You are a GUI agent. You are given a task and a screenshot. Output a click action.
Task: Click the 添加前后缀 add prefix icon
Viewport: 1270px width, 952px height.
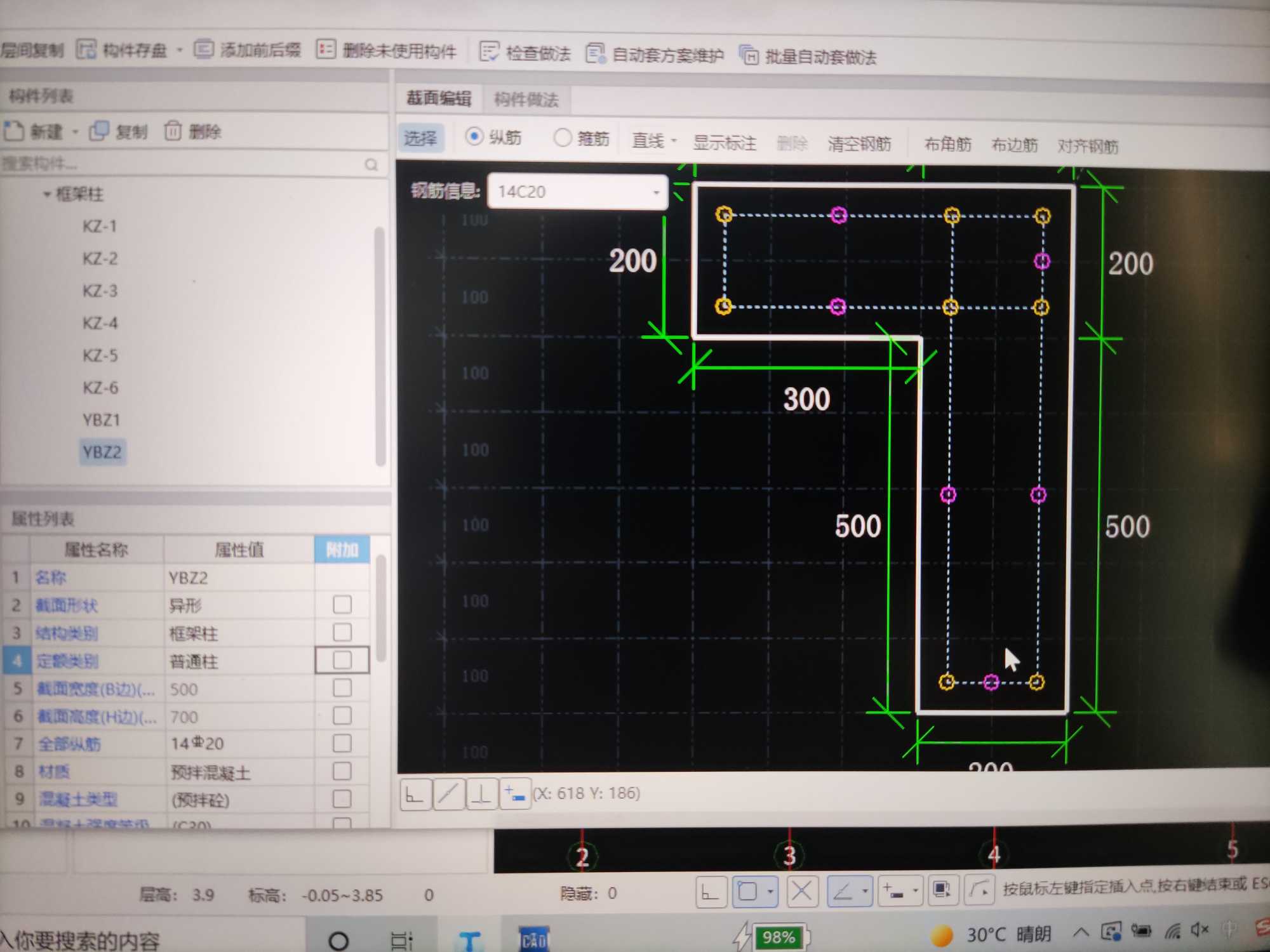coord(203,49)
